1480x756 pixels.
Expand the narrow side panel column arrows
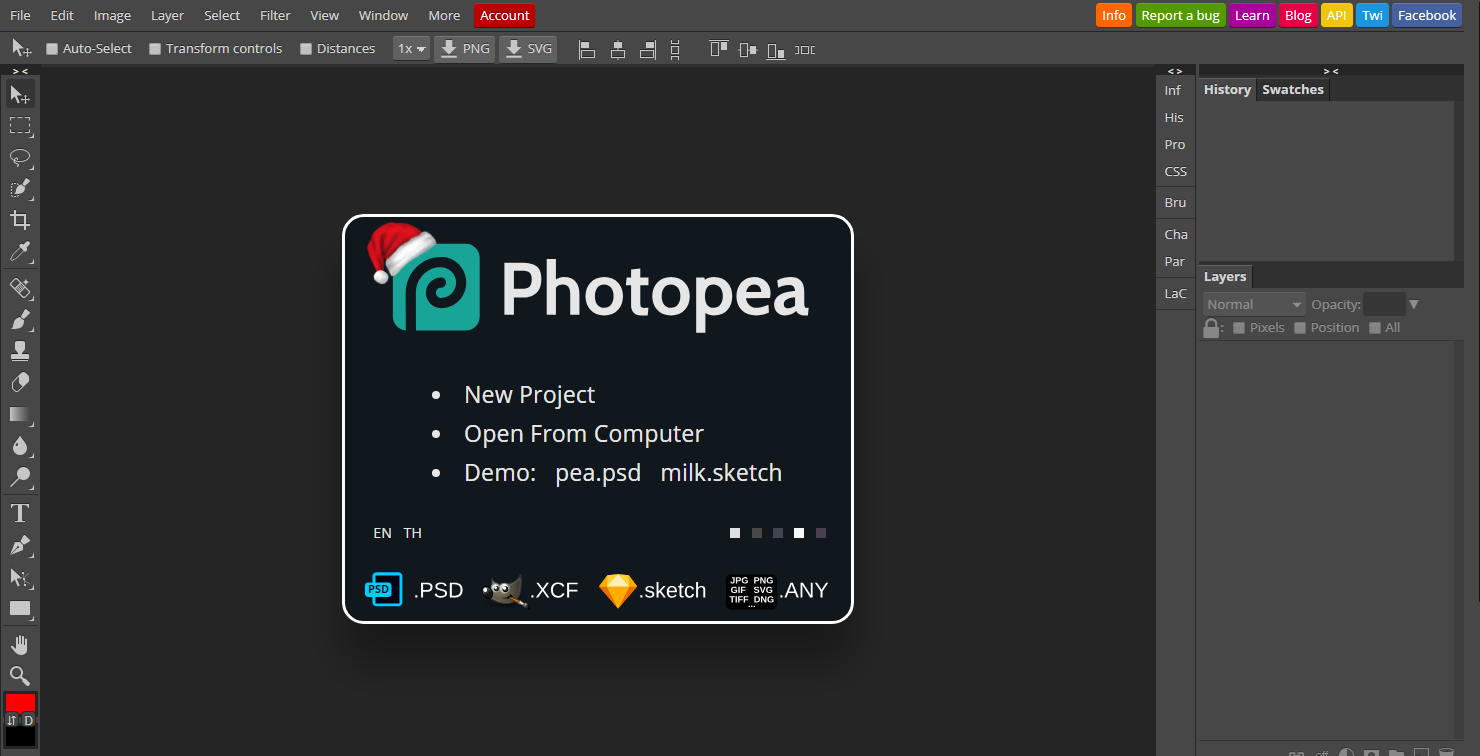[1175, 71]
